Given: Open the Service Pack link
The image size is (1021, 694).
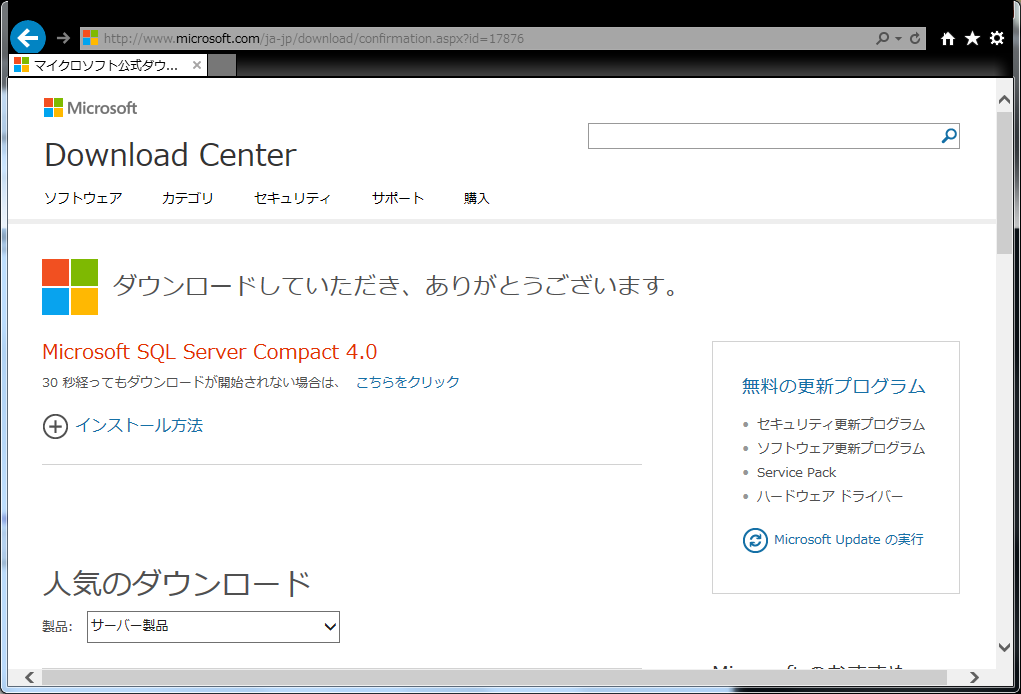Looking at the screenshot, I should 796,472.
